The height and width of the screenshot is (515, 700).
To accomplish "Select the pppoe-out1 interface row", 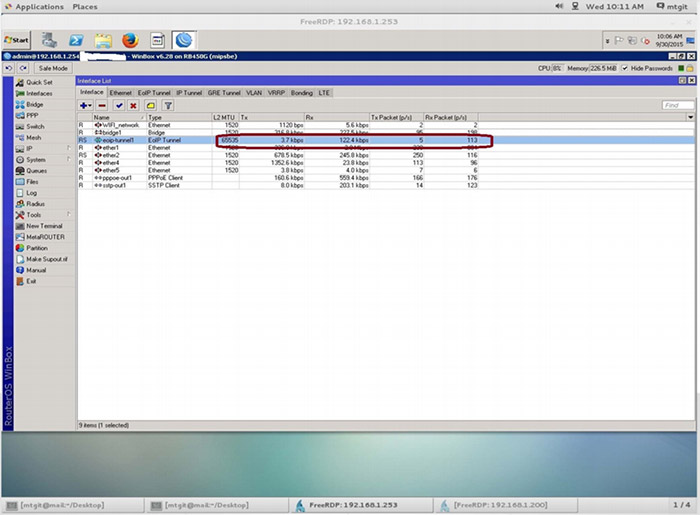I will 386,178.
